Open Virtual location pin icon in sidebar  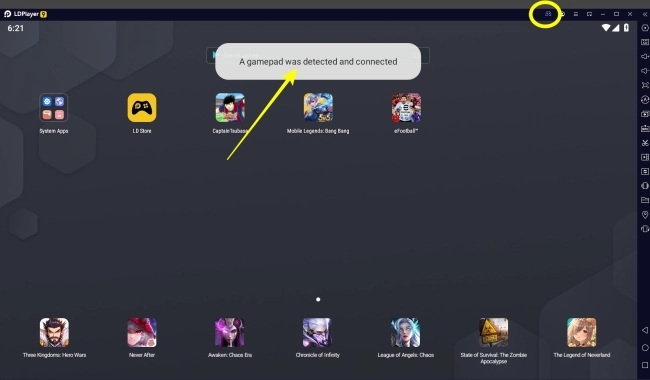tap(645, 214)
